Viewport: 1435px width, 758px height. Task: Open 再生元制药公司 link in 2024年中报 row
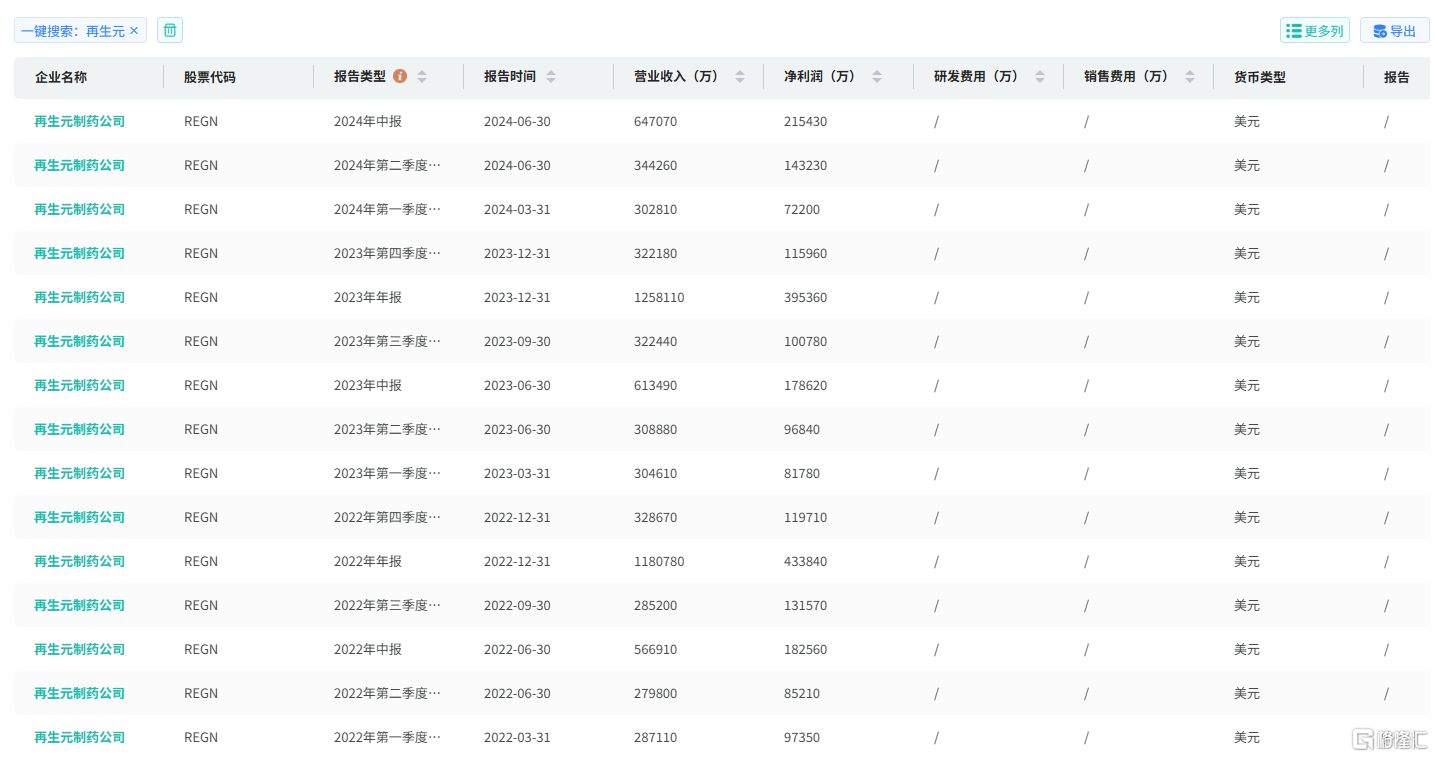tap(80, 121)
